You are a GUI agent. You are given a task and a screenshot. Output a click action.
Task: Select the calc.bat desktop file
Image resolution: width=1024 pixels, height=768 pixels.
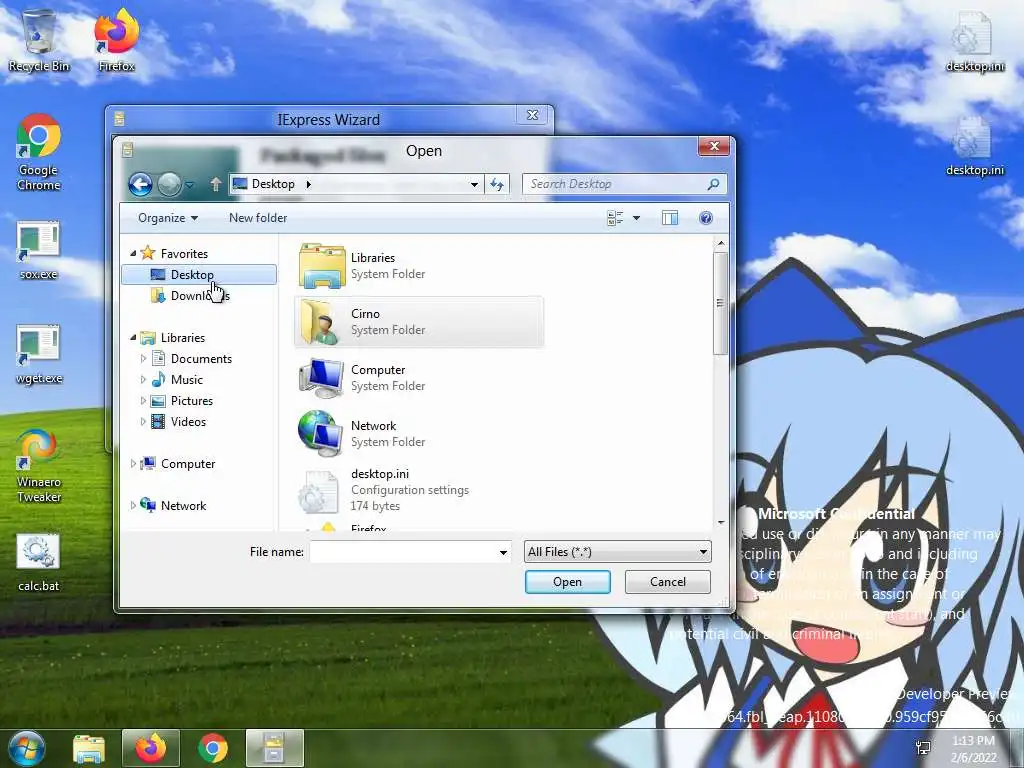39,563
